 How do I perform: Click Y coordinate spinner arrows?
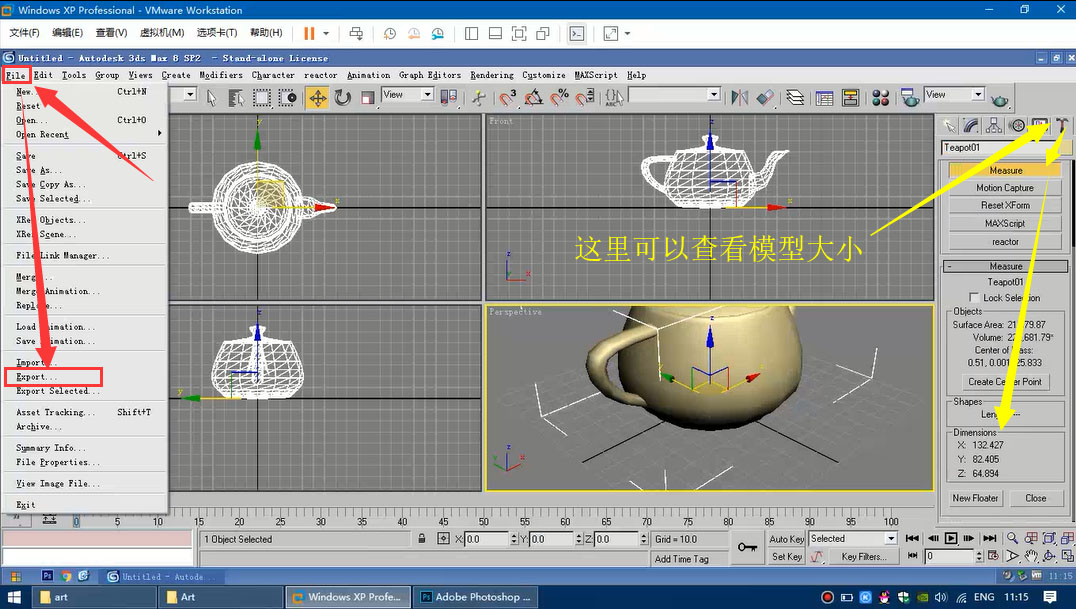578,539
